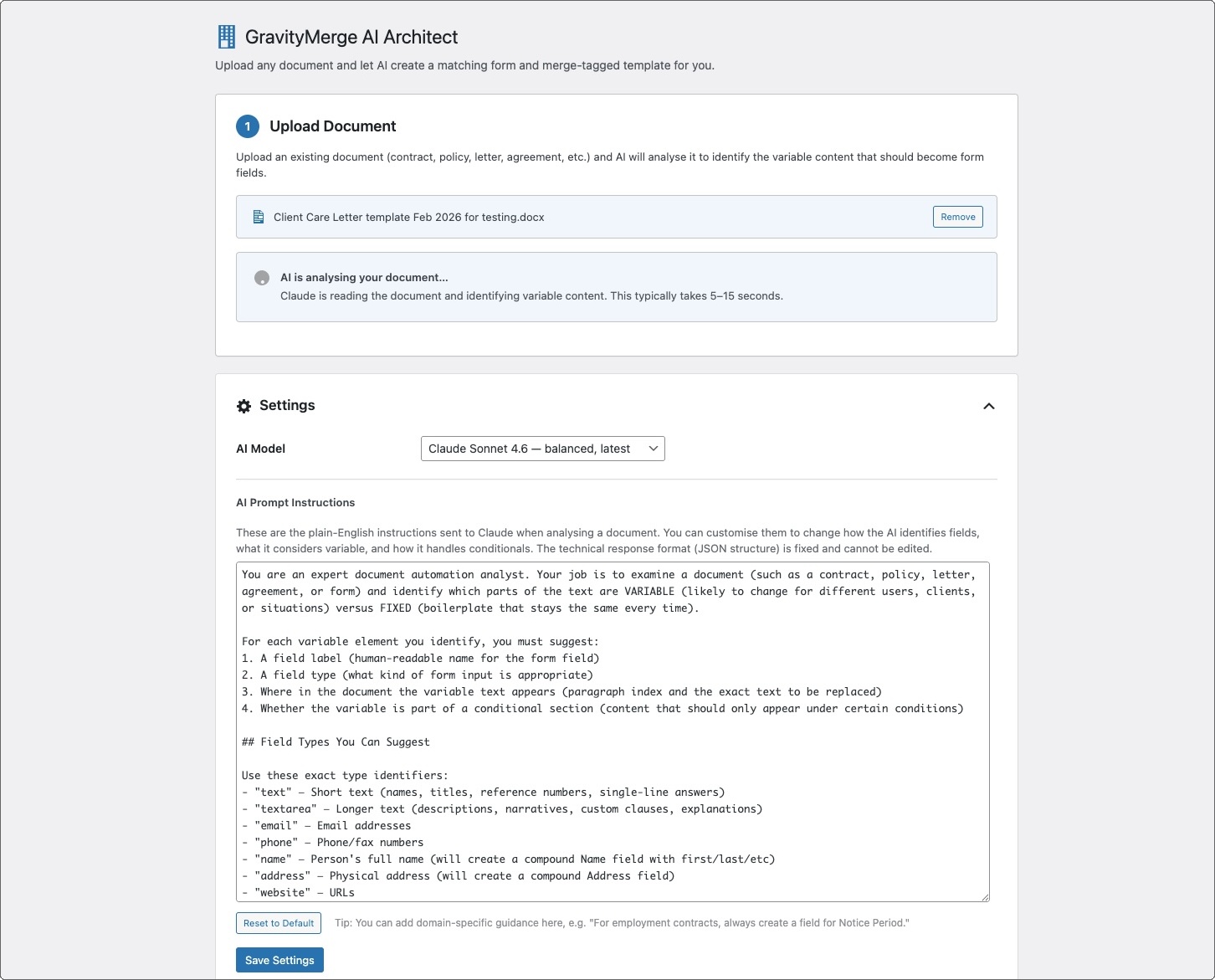Click the AI Model field label
Viewport: 1215px width, 980px height.
coord(260,449)
